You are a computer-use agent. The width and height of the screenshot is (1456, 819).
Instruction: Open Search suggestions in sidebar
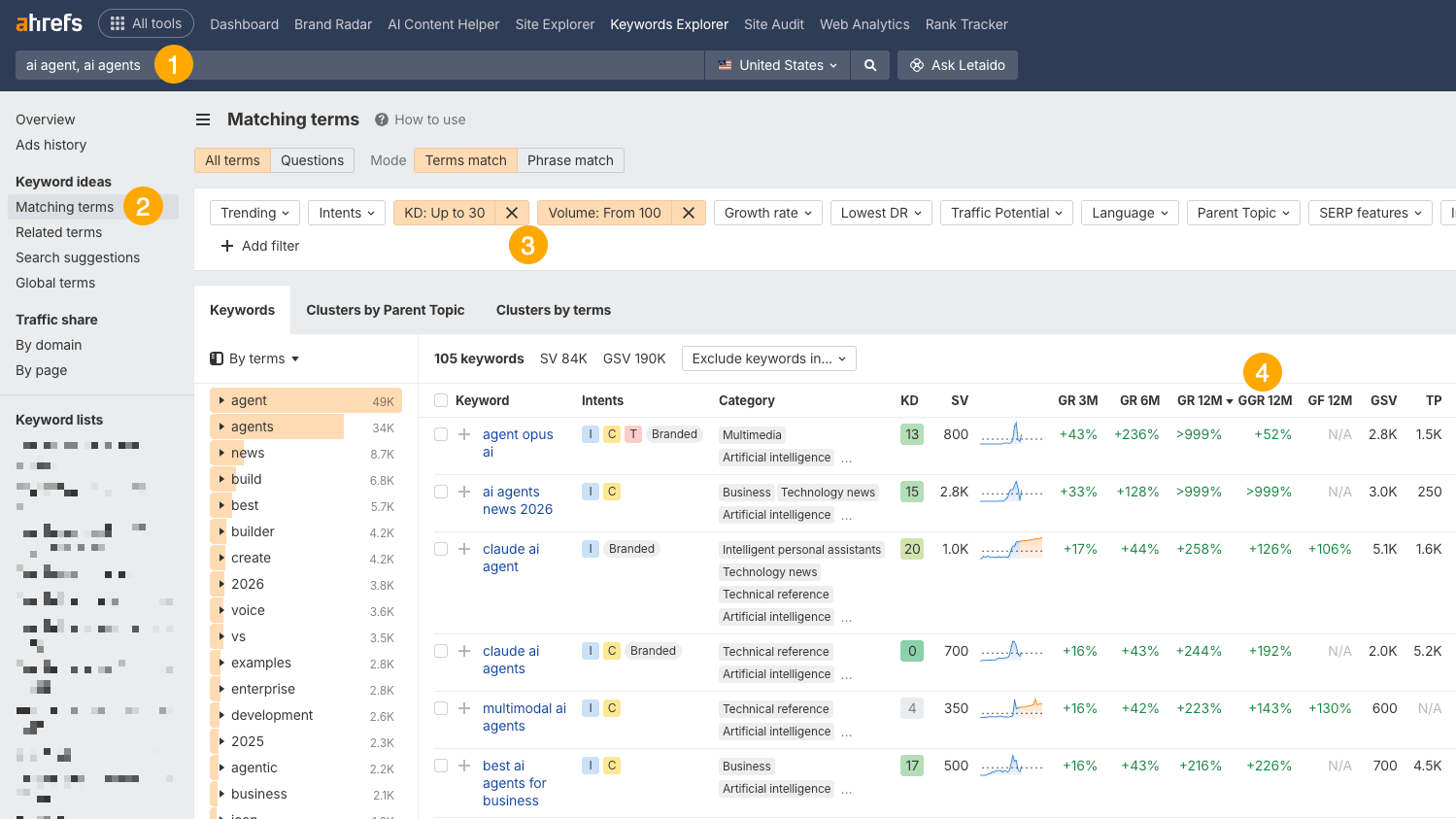78,257
